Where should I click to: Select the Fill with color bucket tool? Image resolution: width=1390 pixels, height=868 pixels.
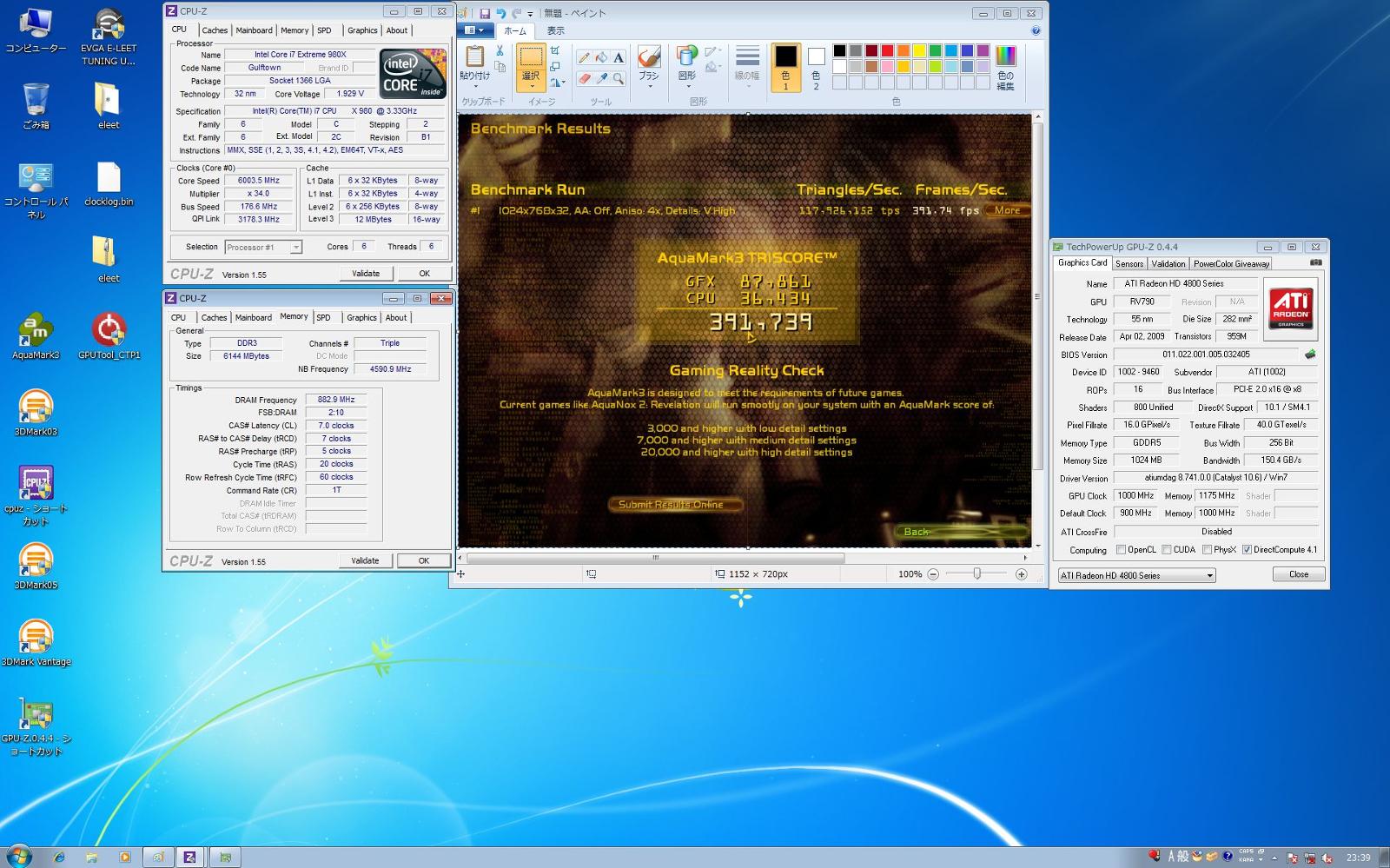tap(601, 57)
